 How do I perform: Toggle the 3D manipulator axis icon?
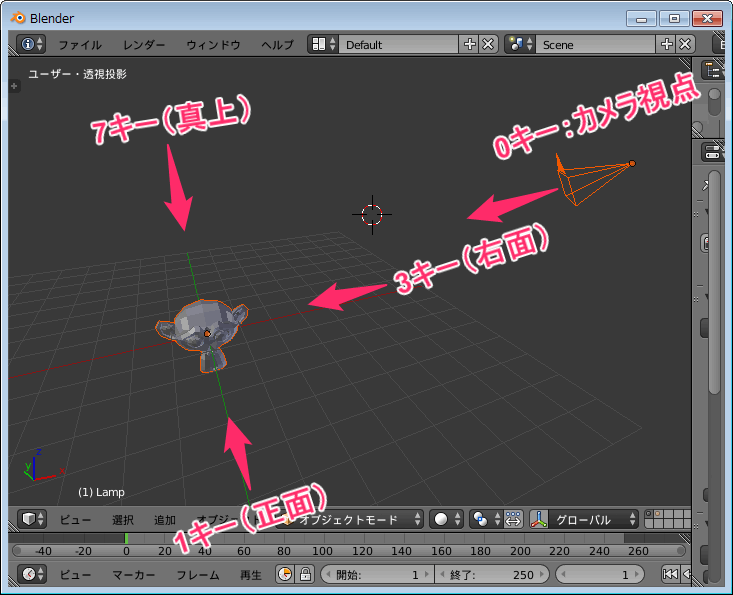(x=539, y=519)
